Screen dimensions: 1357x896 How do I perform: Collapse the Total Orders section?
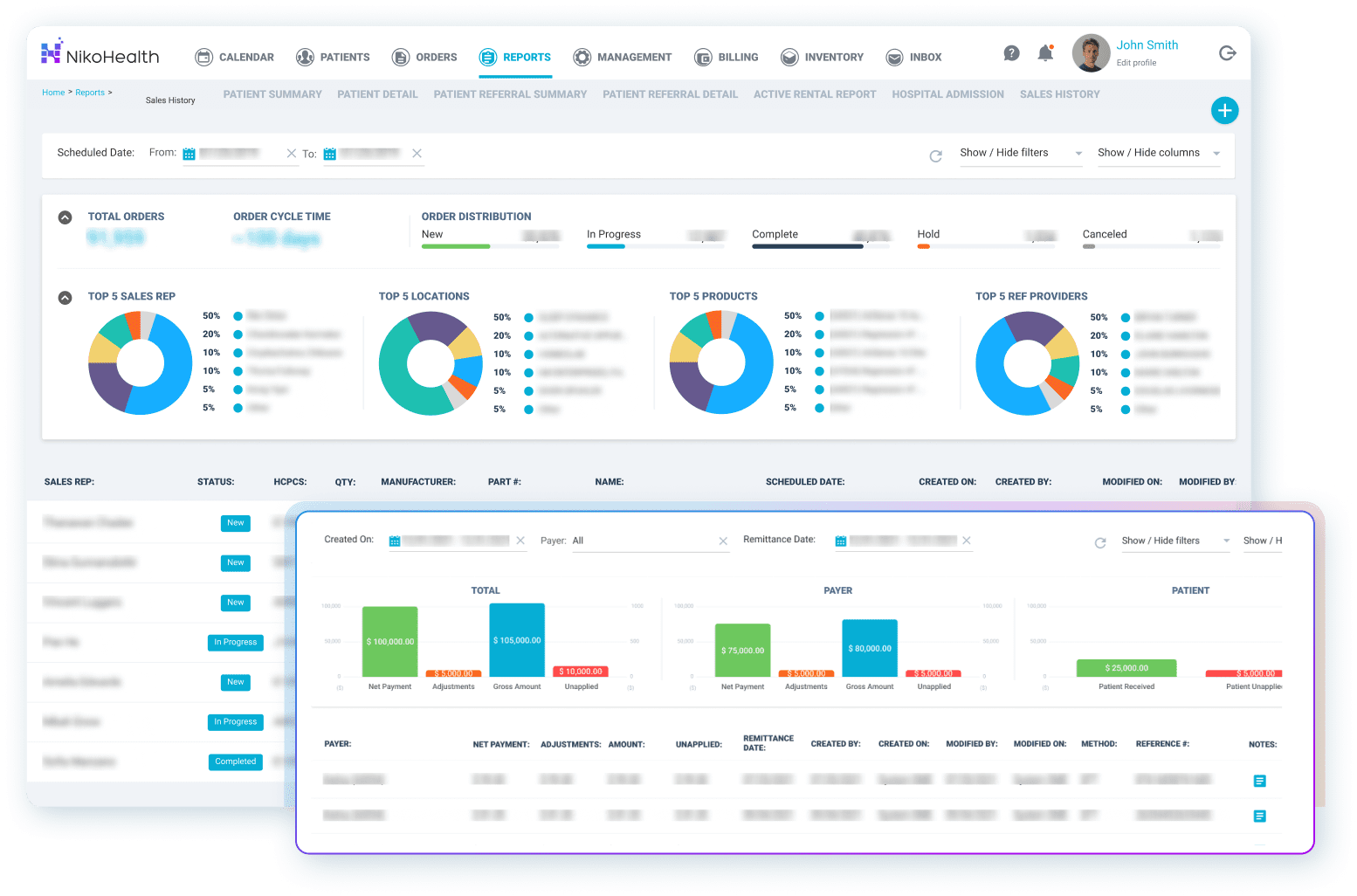pyautogui.click(x=65, y=217)
